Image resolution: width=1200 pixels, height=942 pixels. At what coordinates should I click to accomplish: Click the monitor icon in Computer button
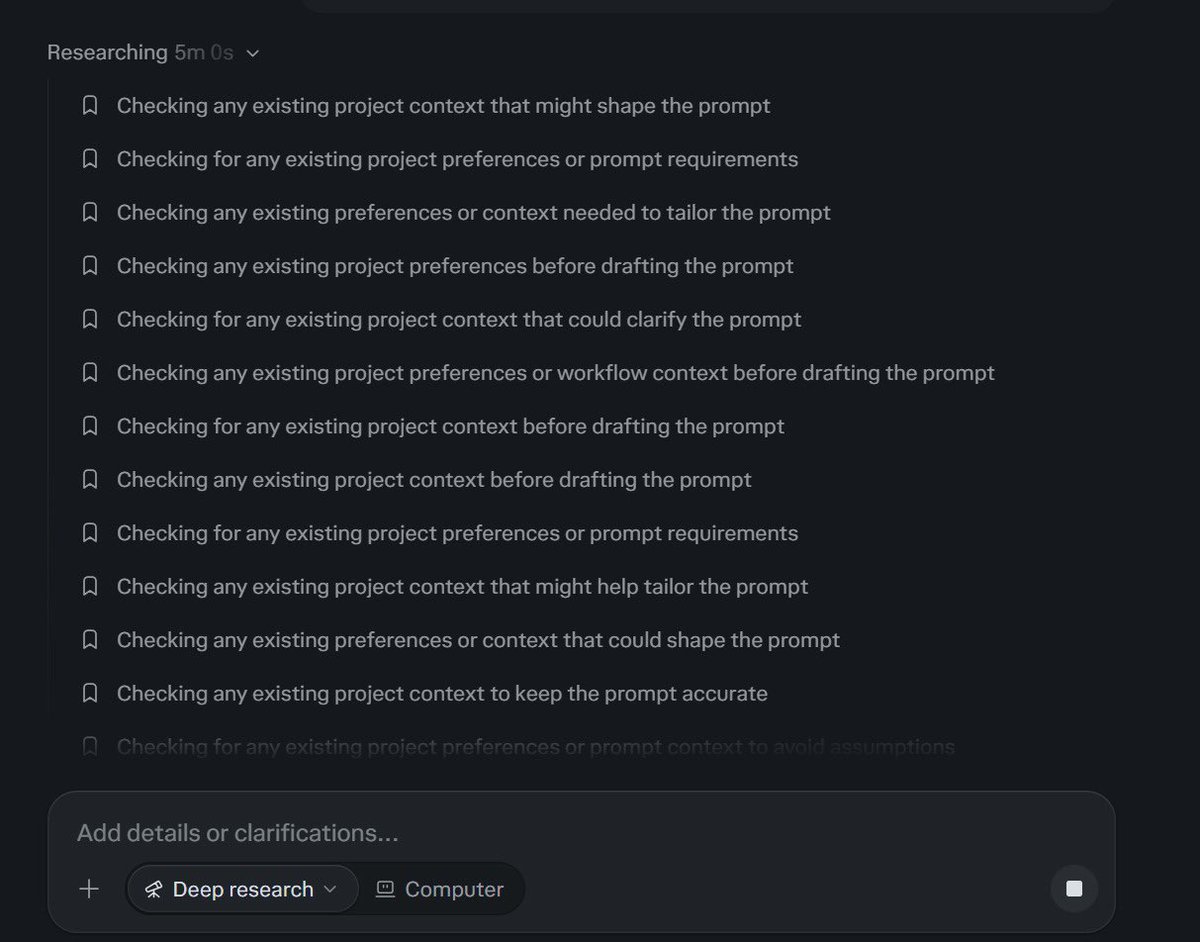(x=385, y=890)
